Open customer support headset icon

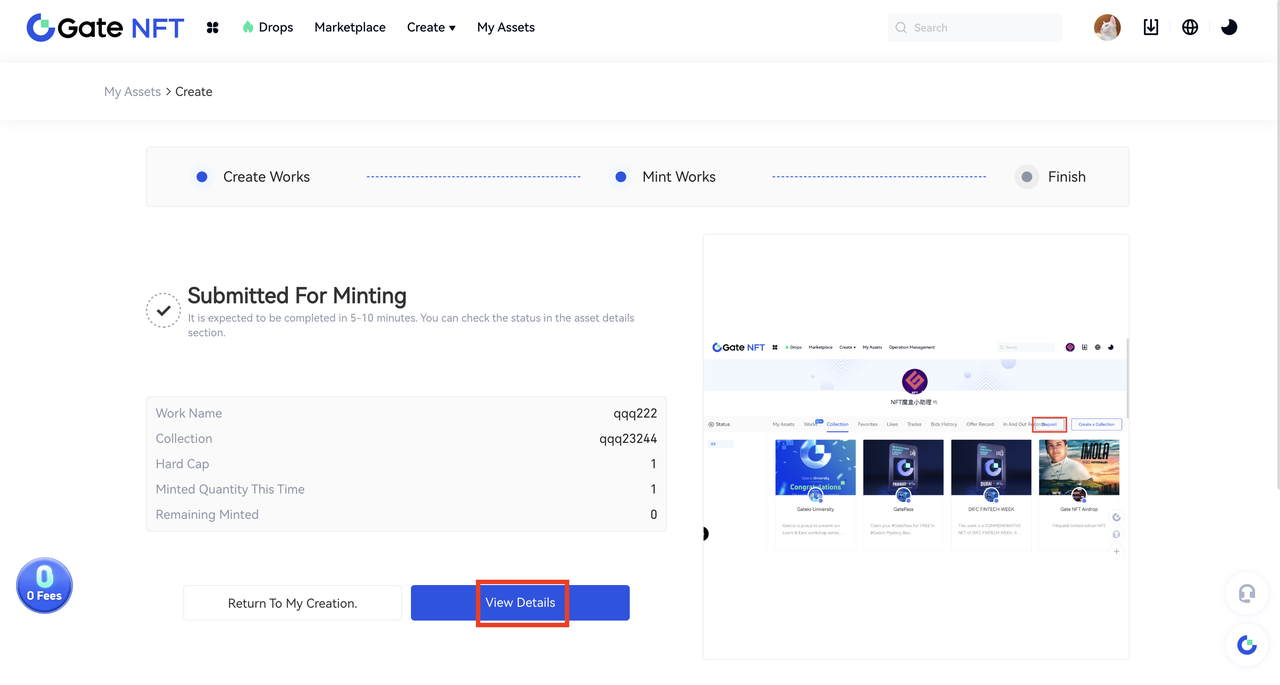(x=1246, y=594)
